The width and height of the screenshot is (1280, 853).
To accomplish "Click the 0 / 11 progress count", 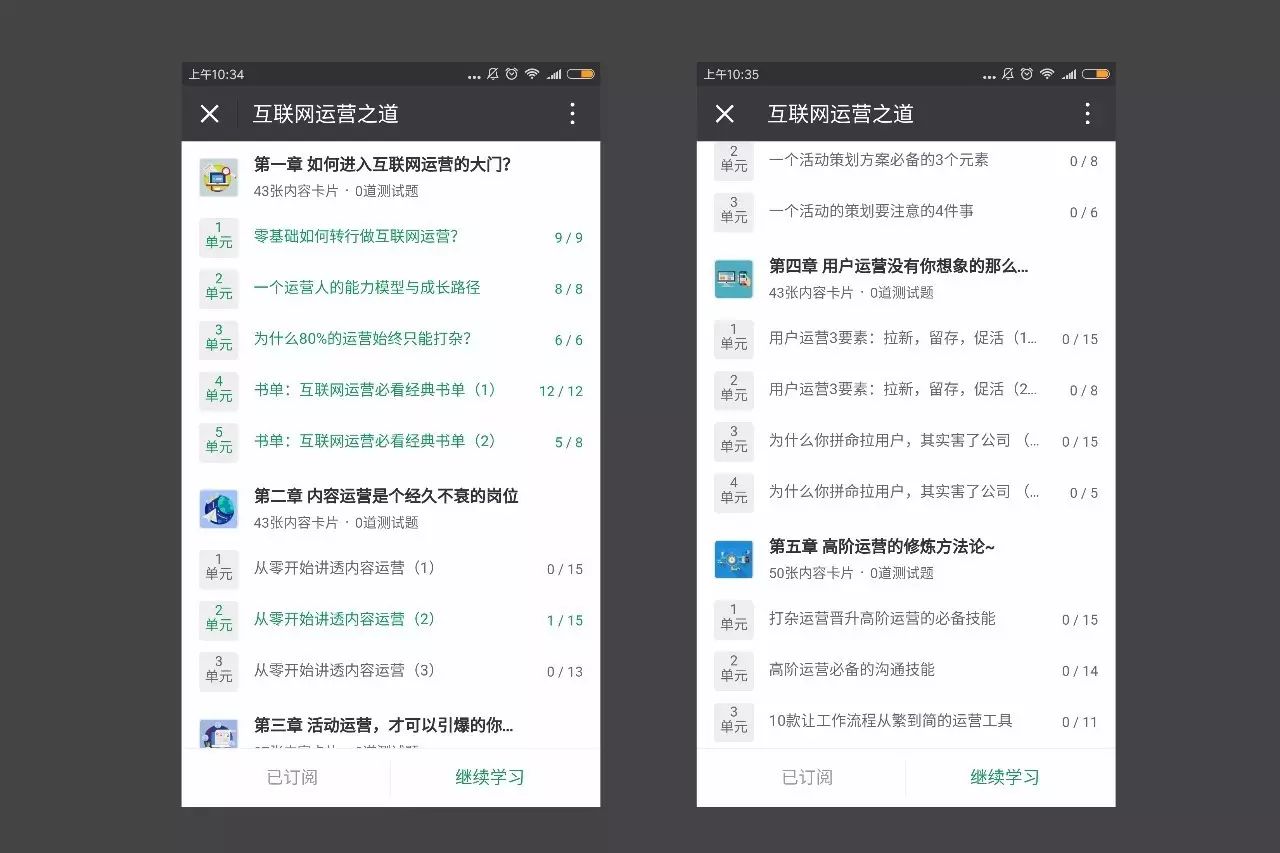I will (1080, 722).
